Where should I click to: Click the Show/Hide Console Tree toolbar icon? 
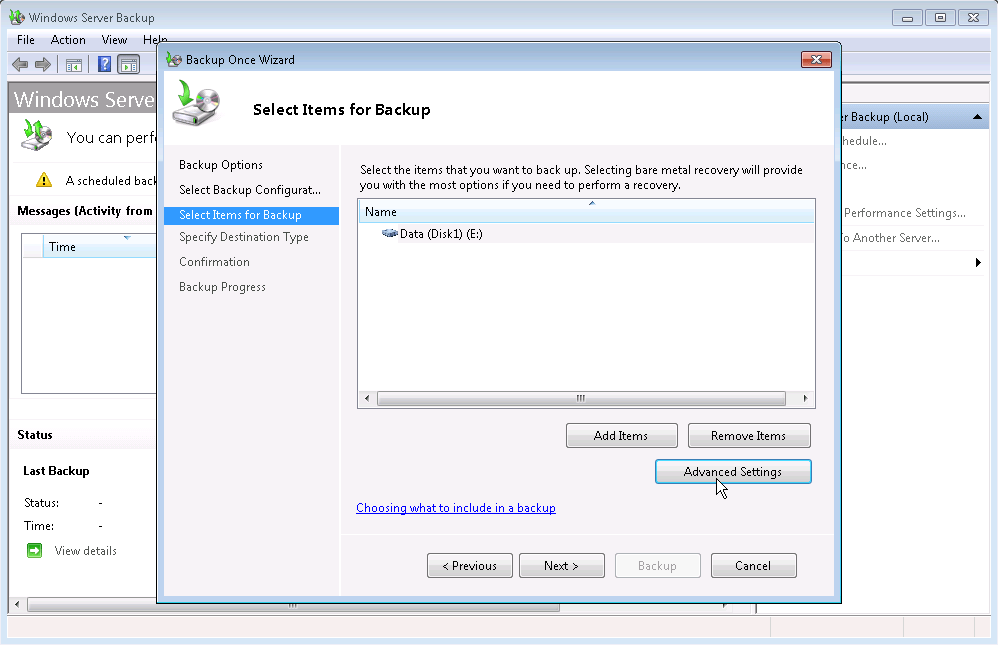pos(73,64)
